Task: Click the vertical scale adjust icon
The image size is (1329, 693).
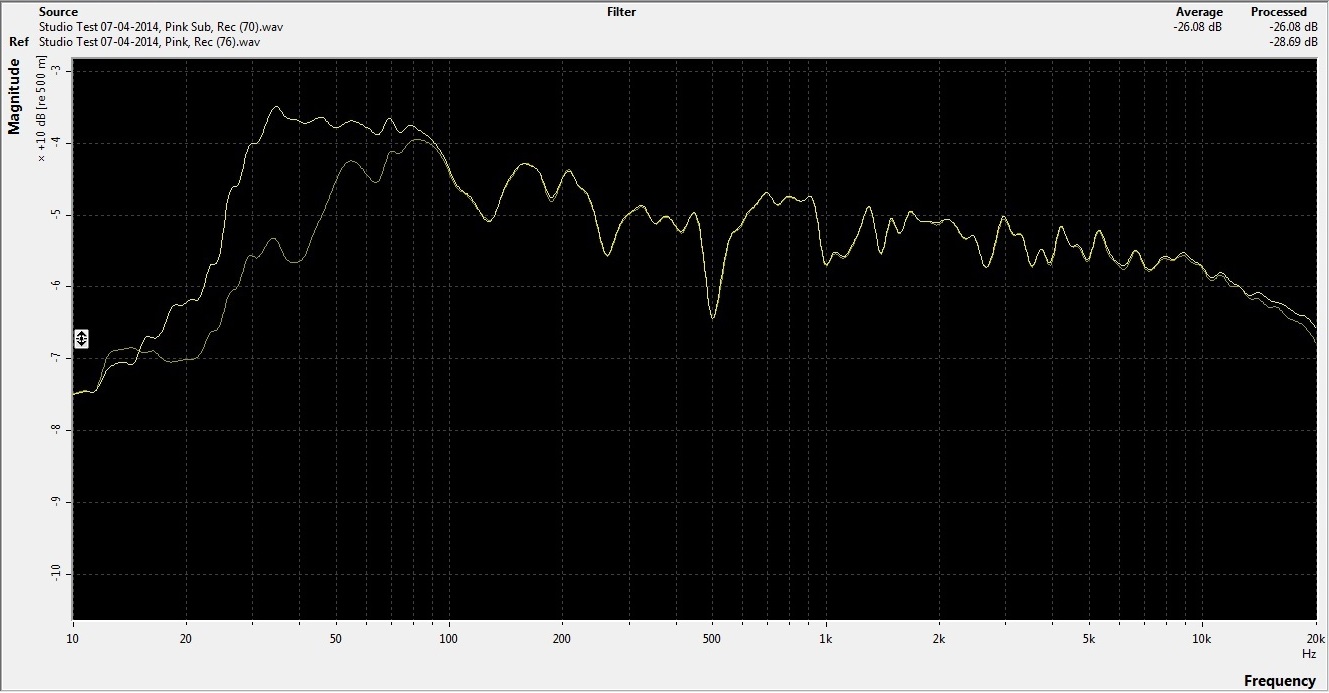Action: (82, 338)
